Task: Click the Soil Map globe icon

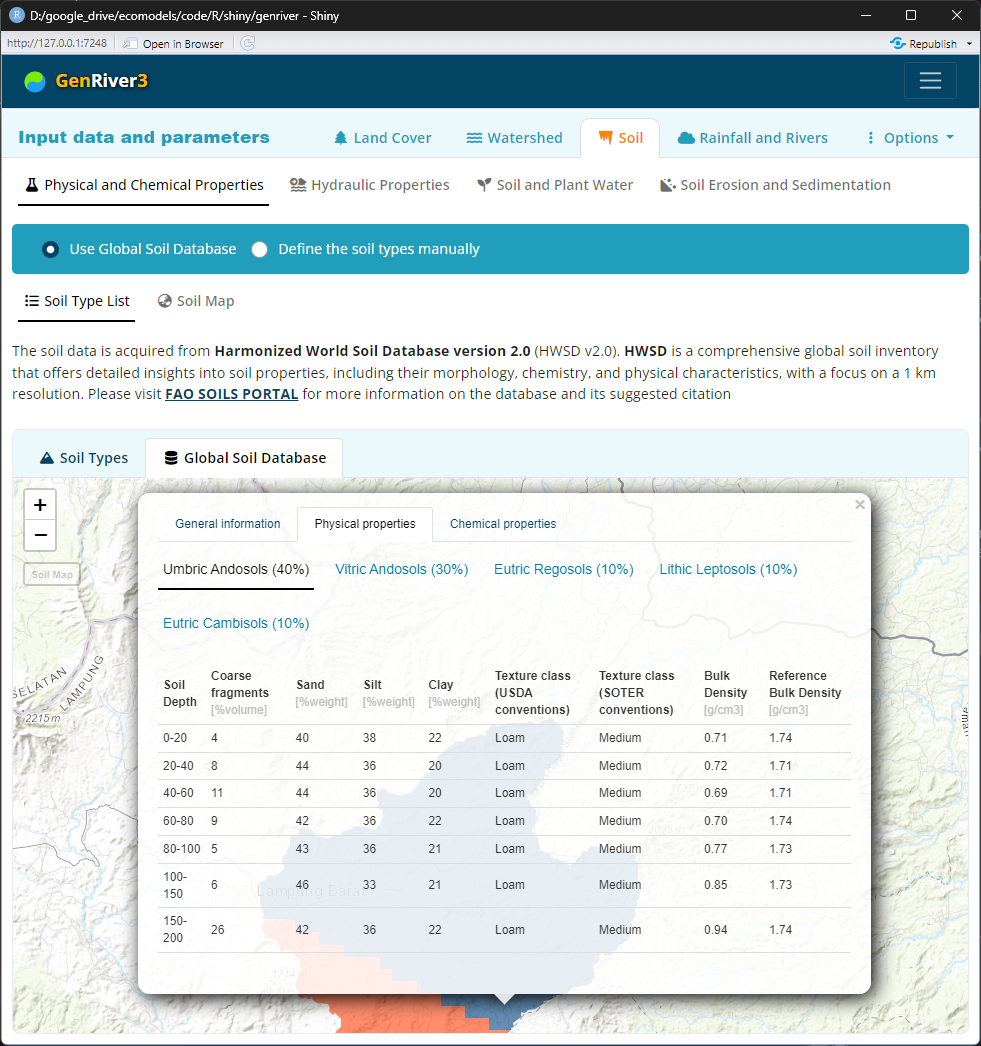Action: tap(165, 301)
